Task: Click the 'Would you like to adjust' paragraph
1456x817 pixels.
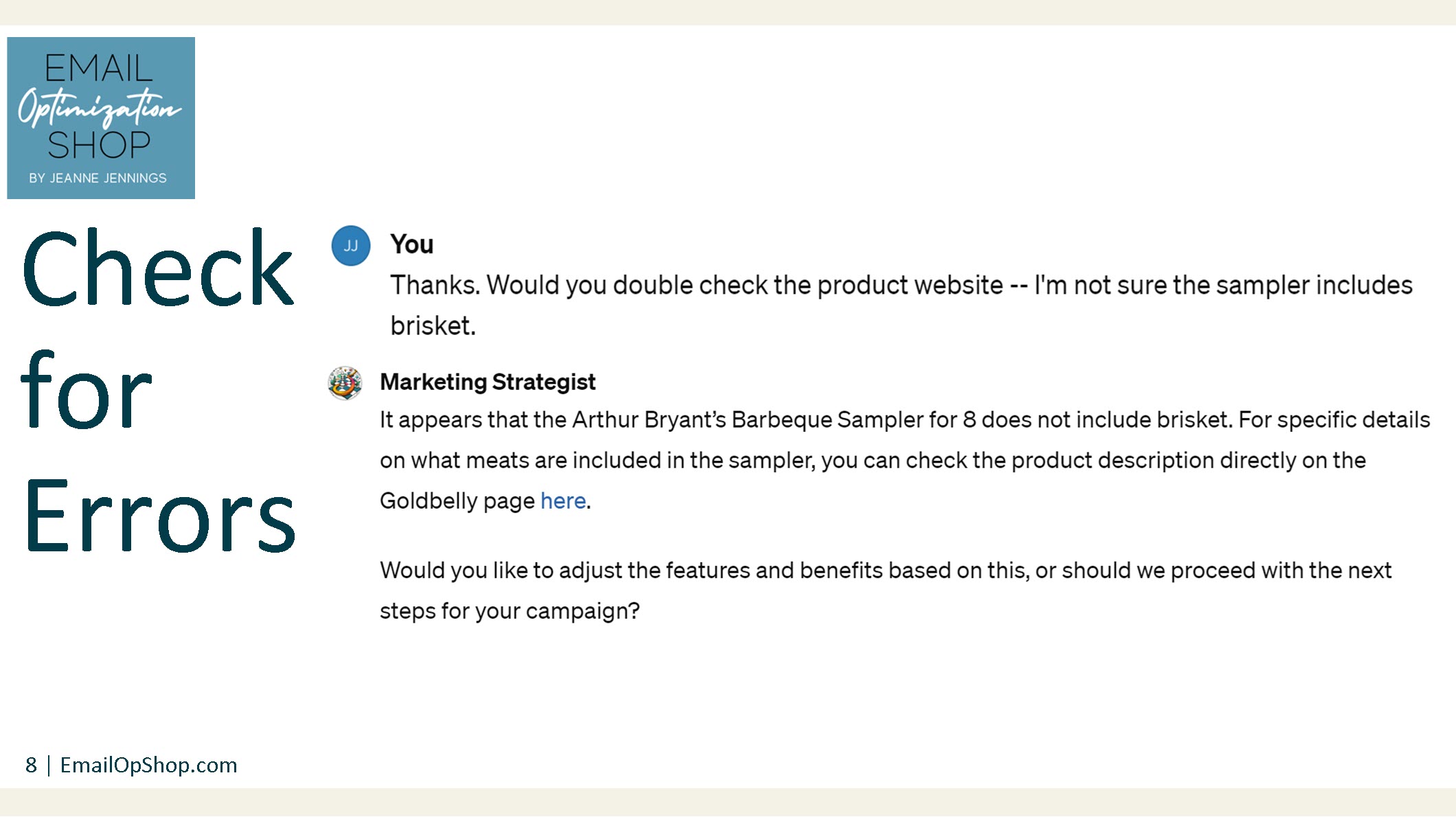Action: click(885, 590)
